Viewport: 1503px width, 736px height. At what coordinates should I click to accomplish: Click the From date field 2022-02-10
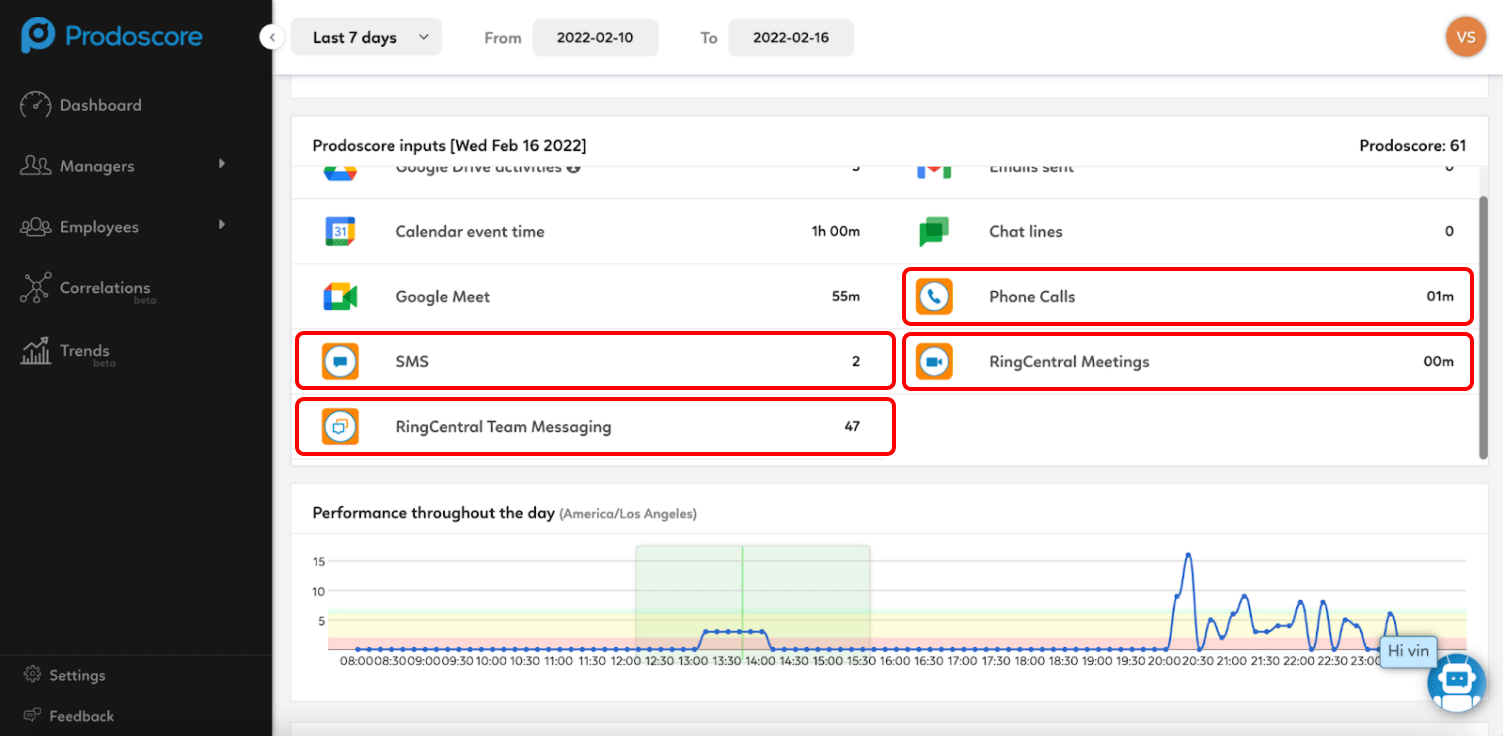595,37
